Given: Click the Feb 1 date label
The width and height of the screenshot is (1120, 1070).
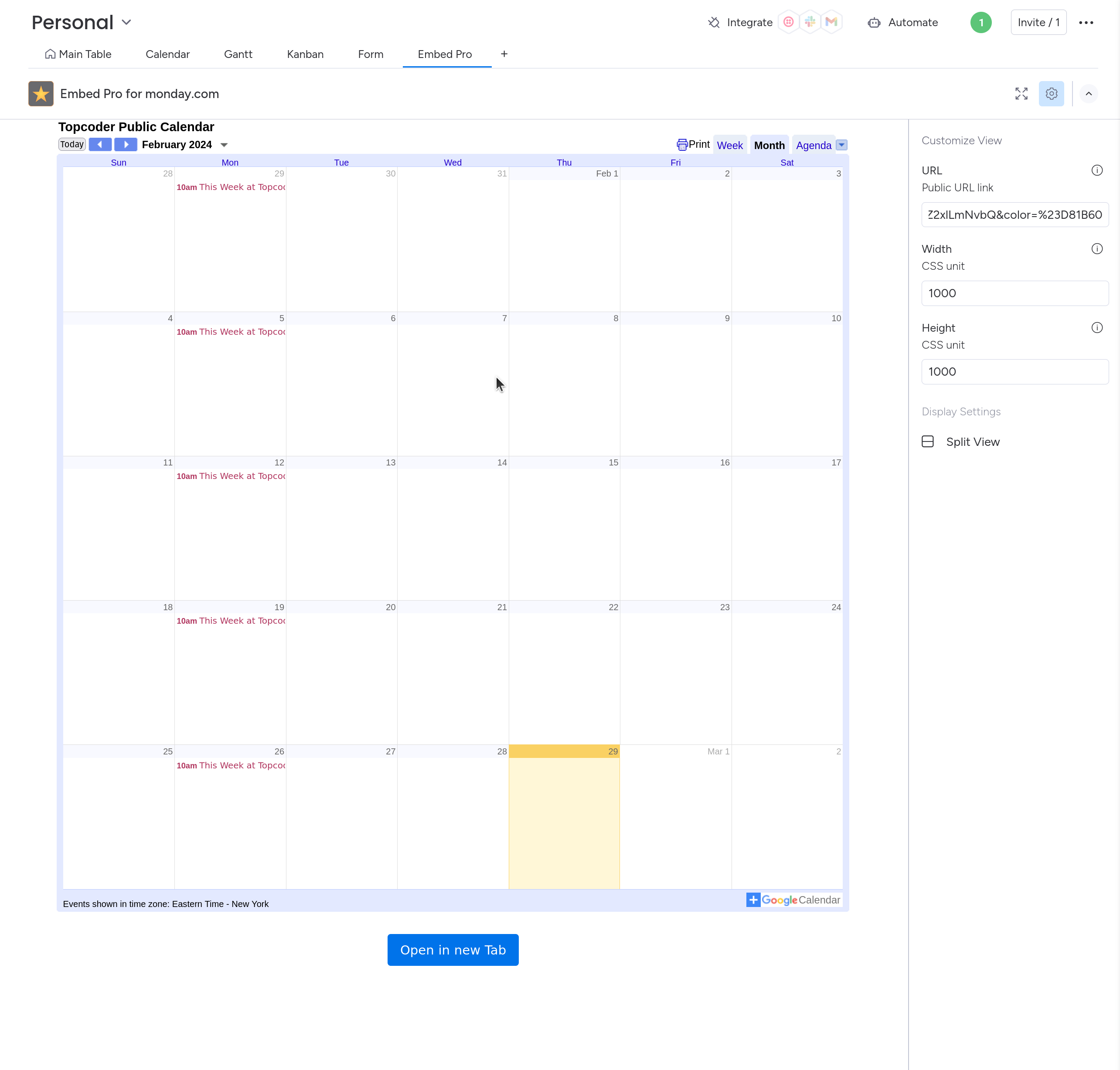Looking at the screenshot, I should tap(606, 173).
